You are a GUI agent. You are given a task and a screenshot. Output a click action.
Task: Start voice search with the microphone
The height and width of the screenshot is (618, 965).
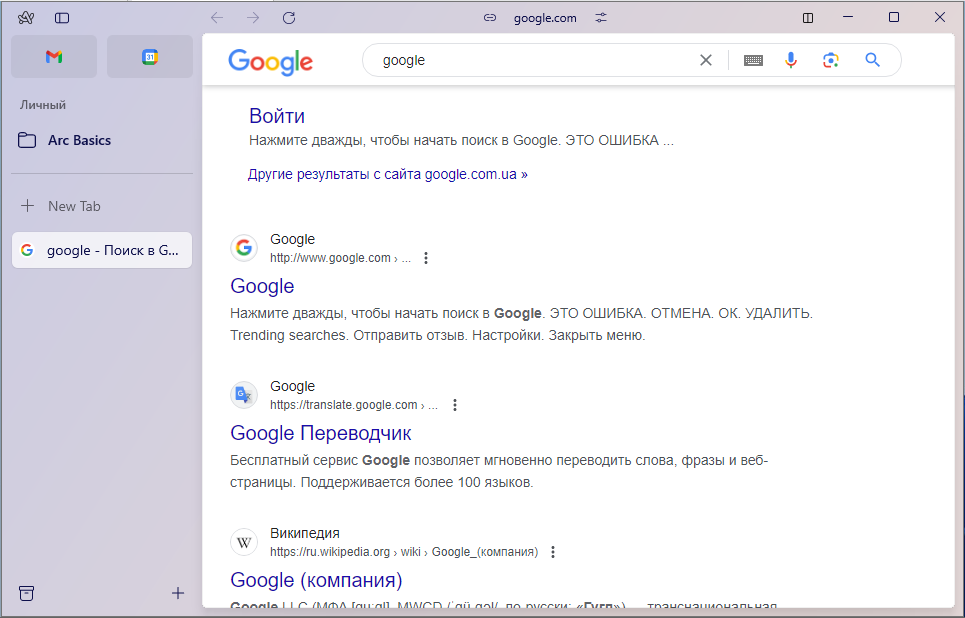[x=791, y=60]
